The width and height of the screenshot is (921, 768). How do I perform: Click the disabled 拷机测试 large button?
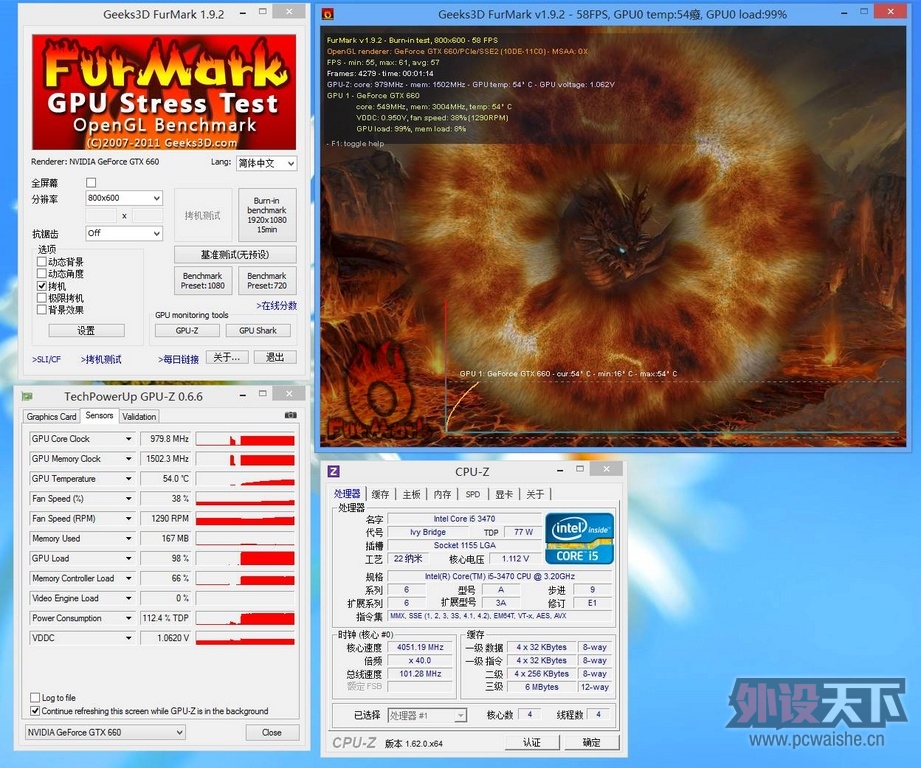coord(203,215)
